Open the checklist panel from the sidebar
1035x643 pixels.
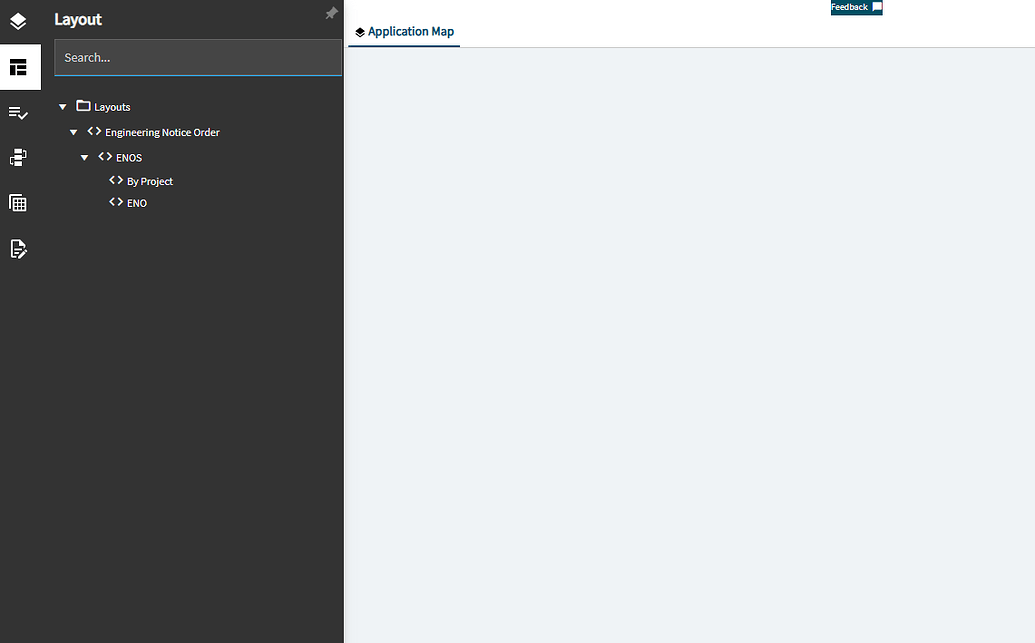[19, 112]
